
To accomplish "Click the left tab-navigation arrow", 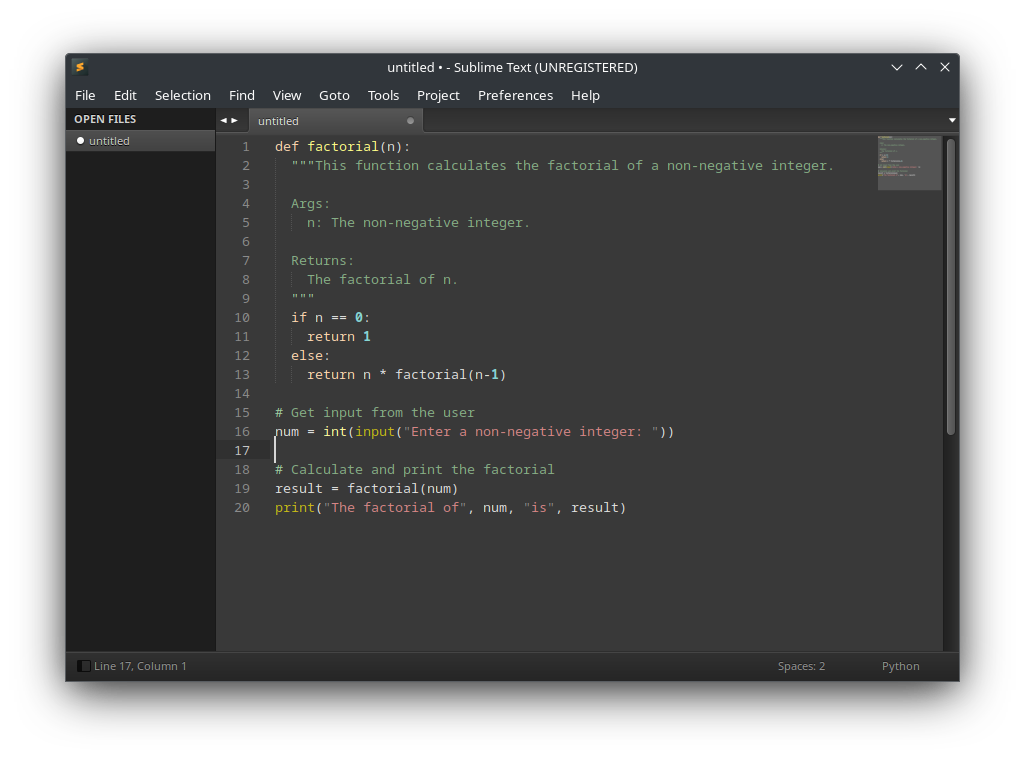I will [x=224, y=119].
